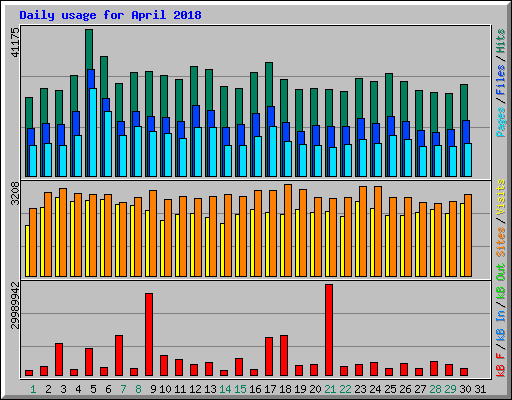Select day label 26 on x-axis

[x=405, y=389]
